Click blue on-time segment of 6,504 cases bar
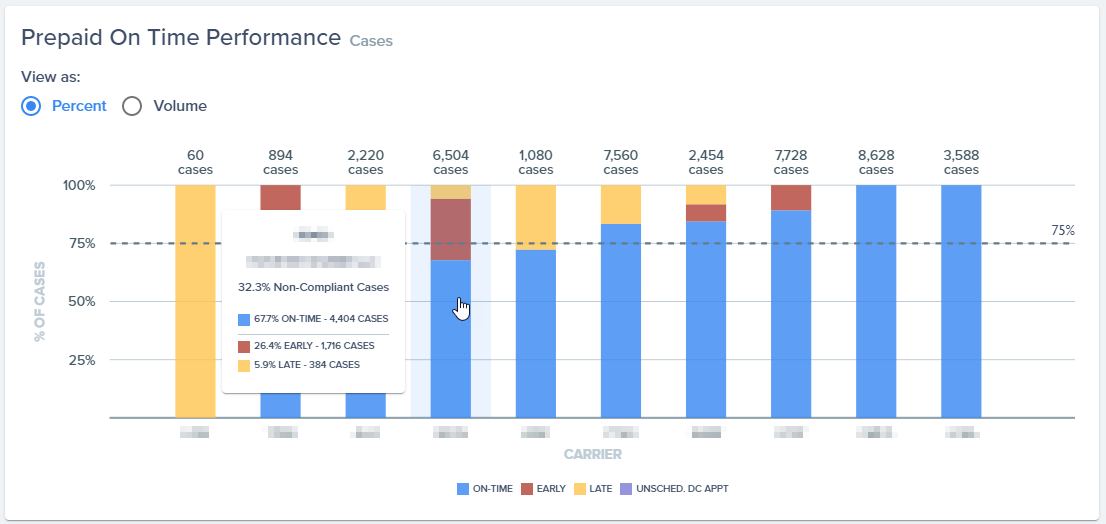This screenshot has width=1106, height=524. [x=451, y=339]
